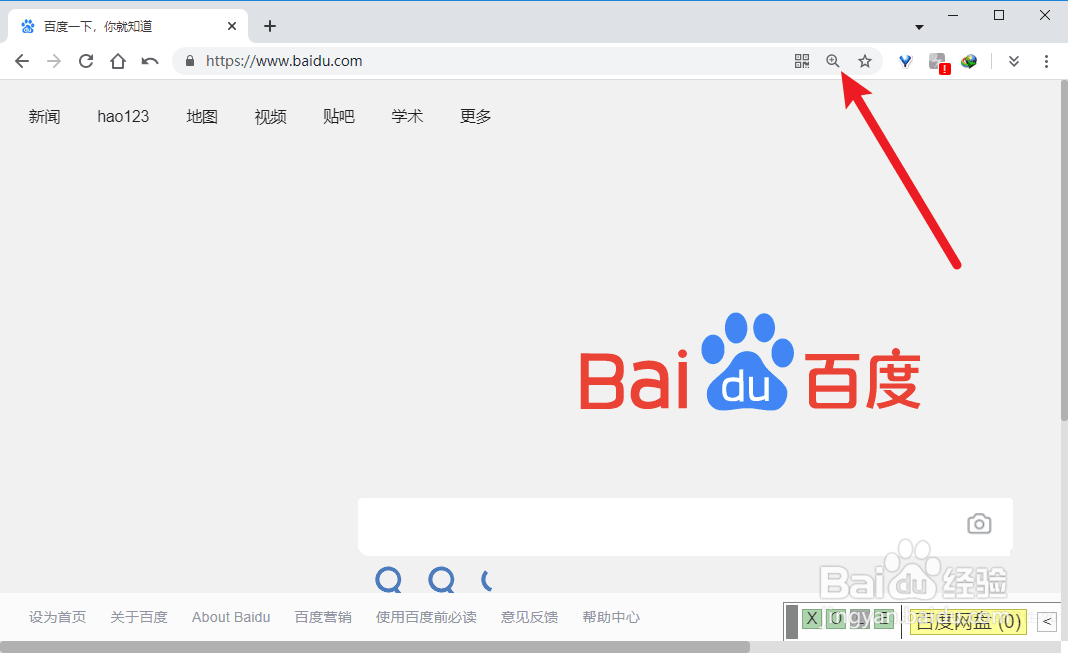
Task: Expand hidden extensions with double chevron
Action: click(x=1013, y=61)
